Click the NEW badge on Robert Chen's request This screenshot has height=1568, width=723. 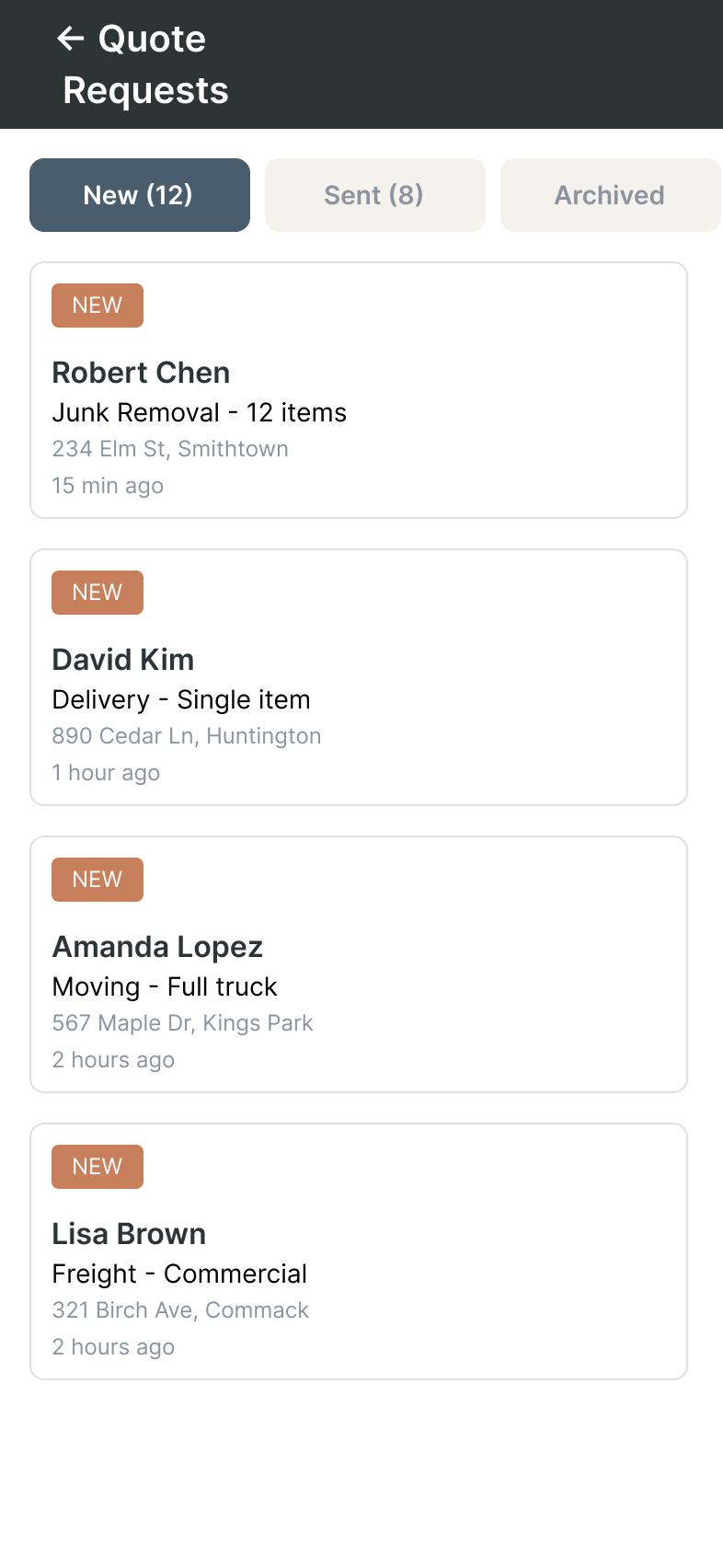[x=98, y=306]
